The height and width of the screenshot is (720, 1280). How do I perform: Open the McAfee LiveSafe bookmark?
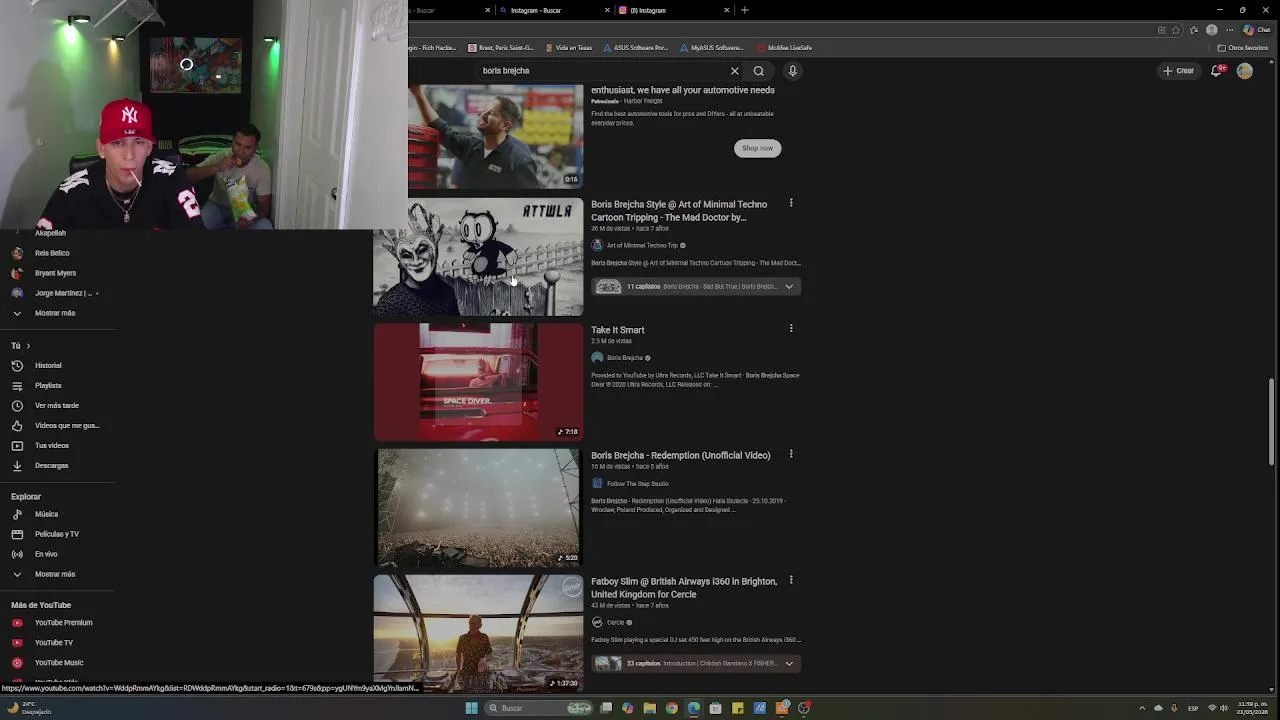(785, 48)
